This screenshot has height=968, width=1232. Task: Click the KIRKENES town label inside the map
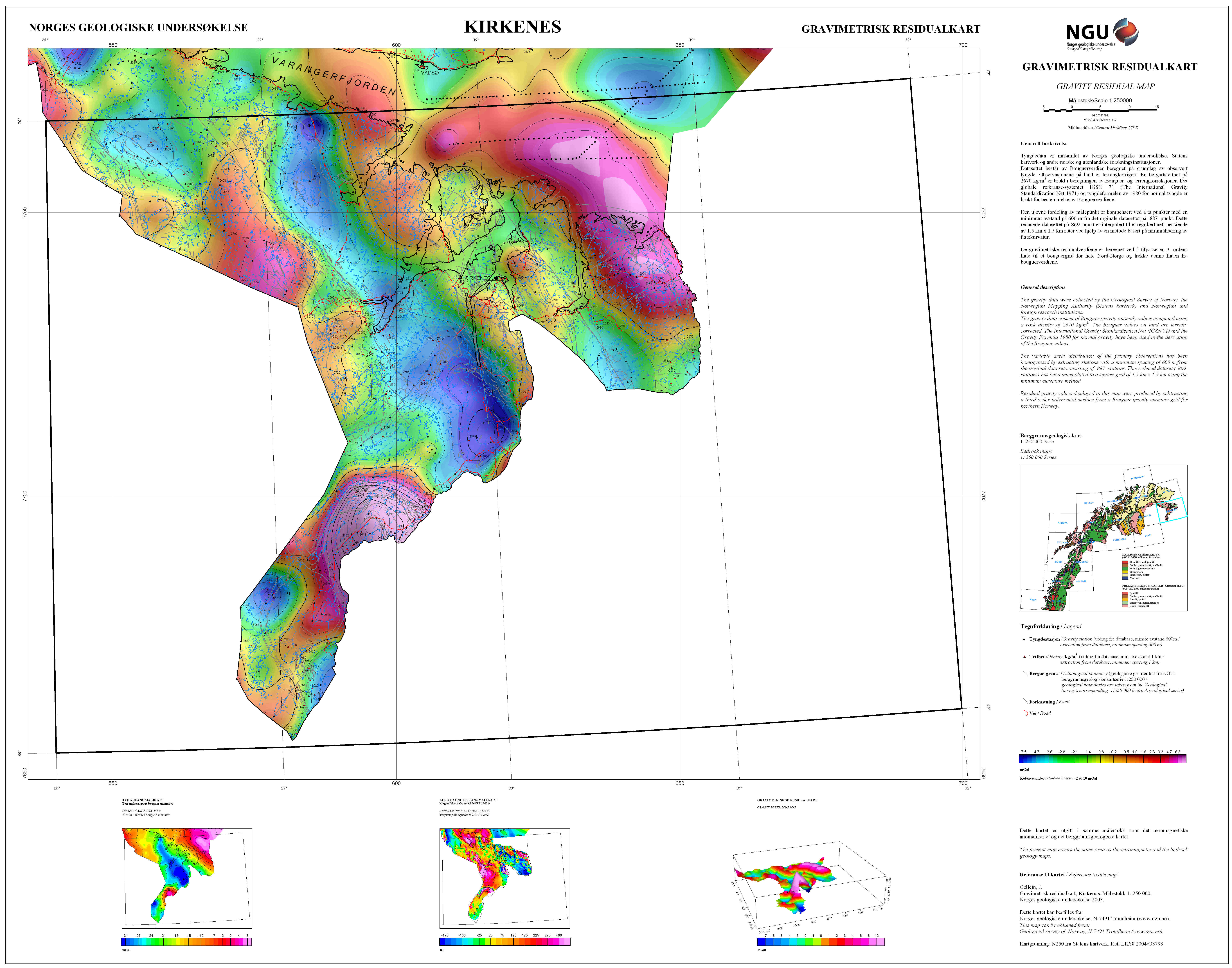(477, 278)
